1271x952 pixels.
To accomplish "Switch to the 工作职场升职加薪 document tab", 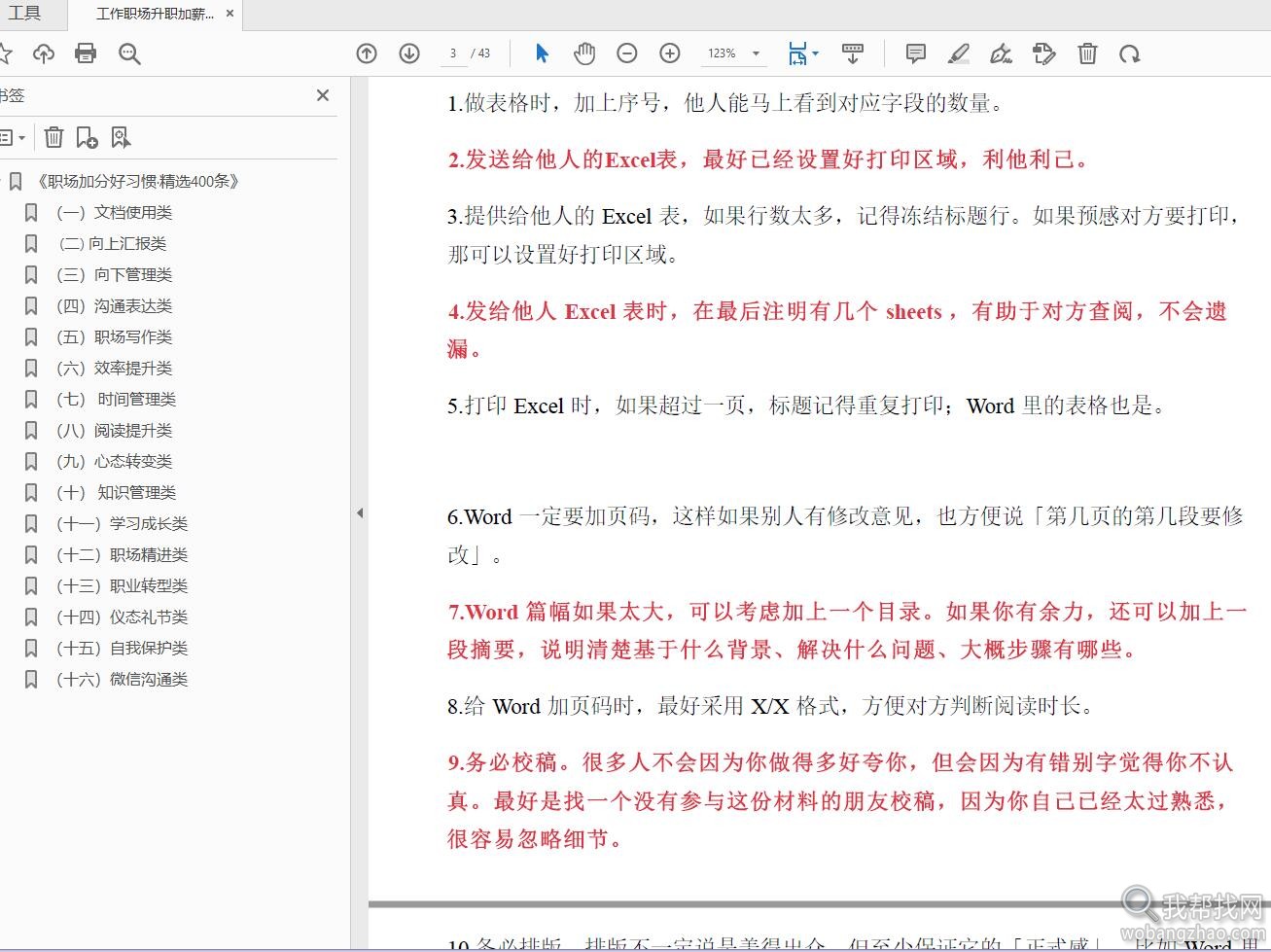I will click(x=154, y=14).
